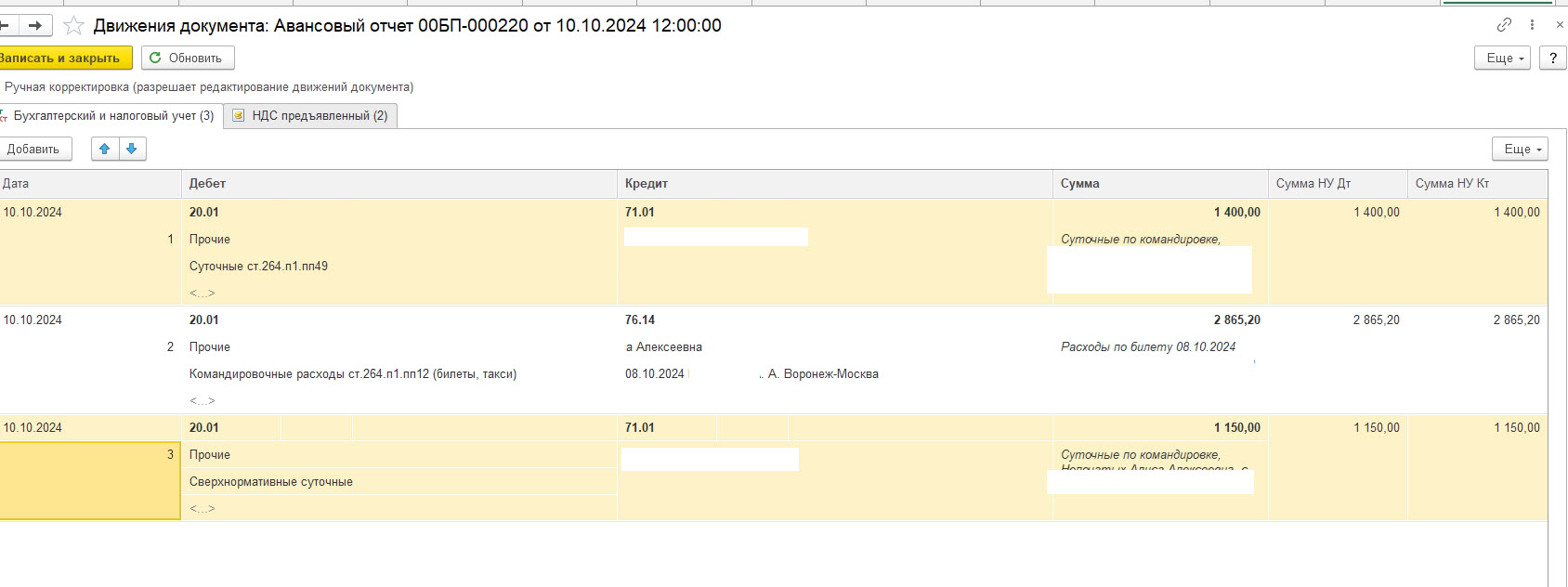
Task: Click the back navigation arrow
Action: [x=6, y=26]
